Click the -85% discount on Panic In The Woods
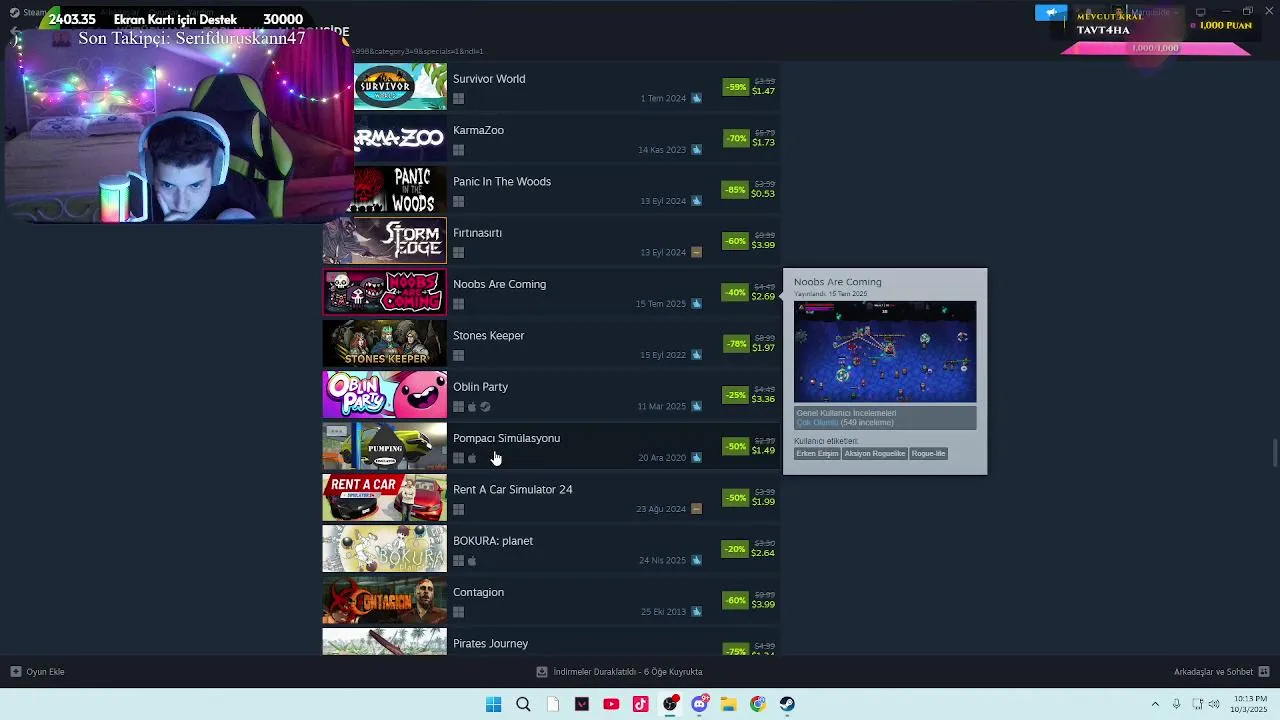Image resolution: width=1280 pixels, height=720 pixels. coord(736,190)
